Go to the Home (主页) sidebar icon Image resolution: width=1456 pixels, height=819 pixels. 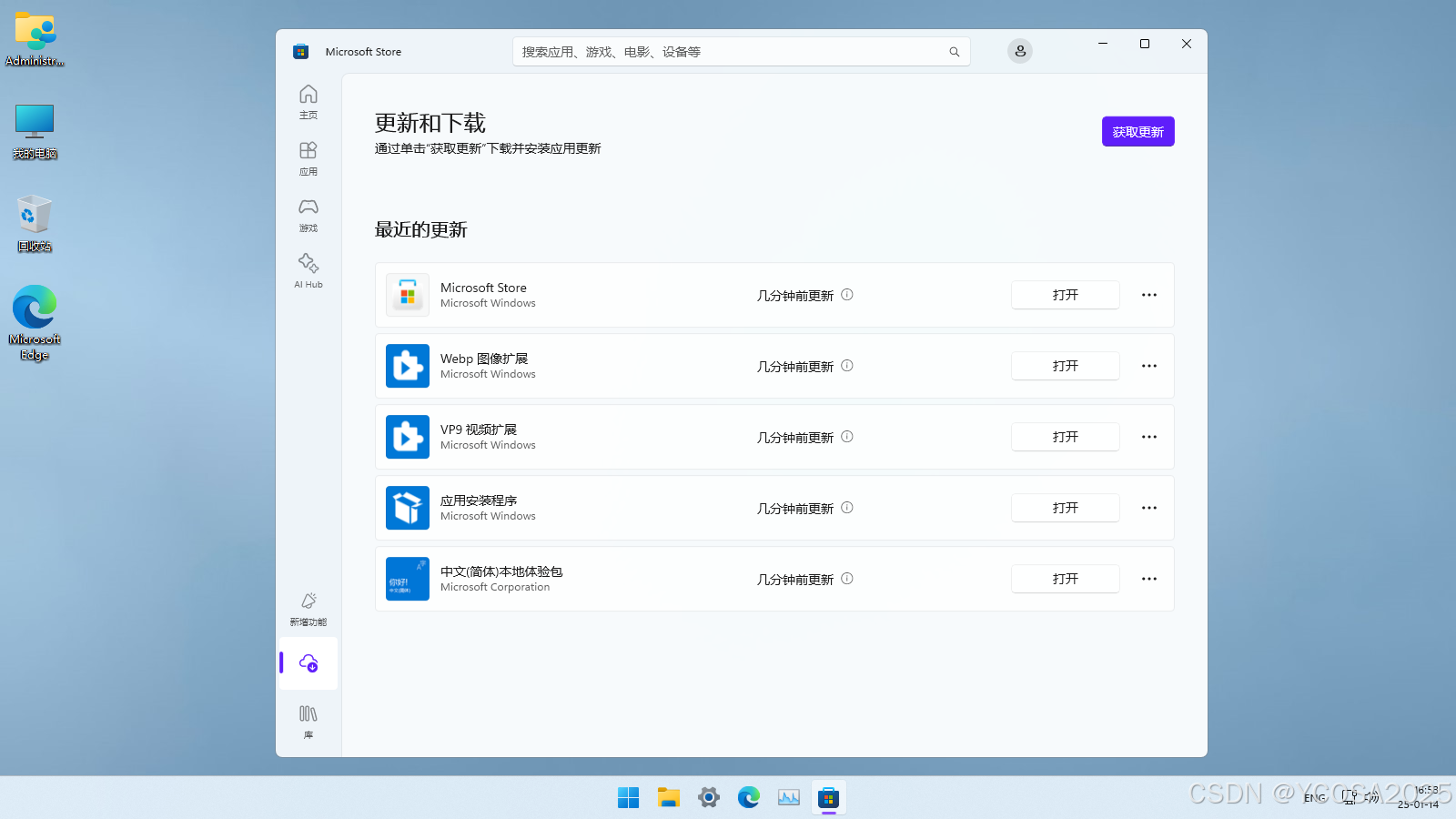pyautogui.click(x=308, y=102)
